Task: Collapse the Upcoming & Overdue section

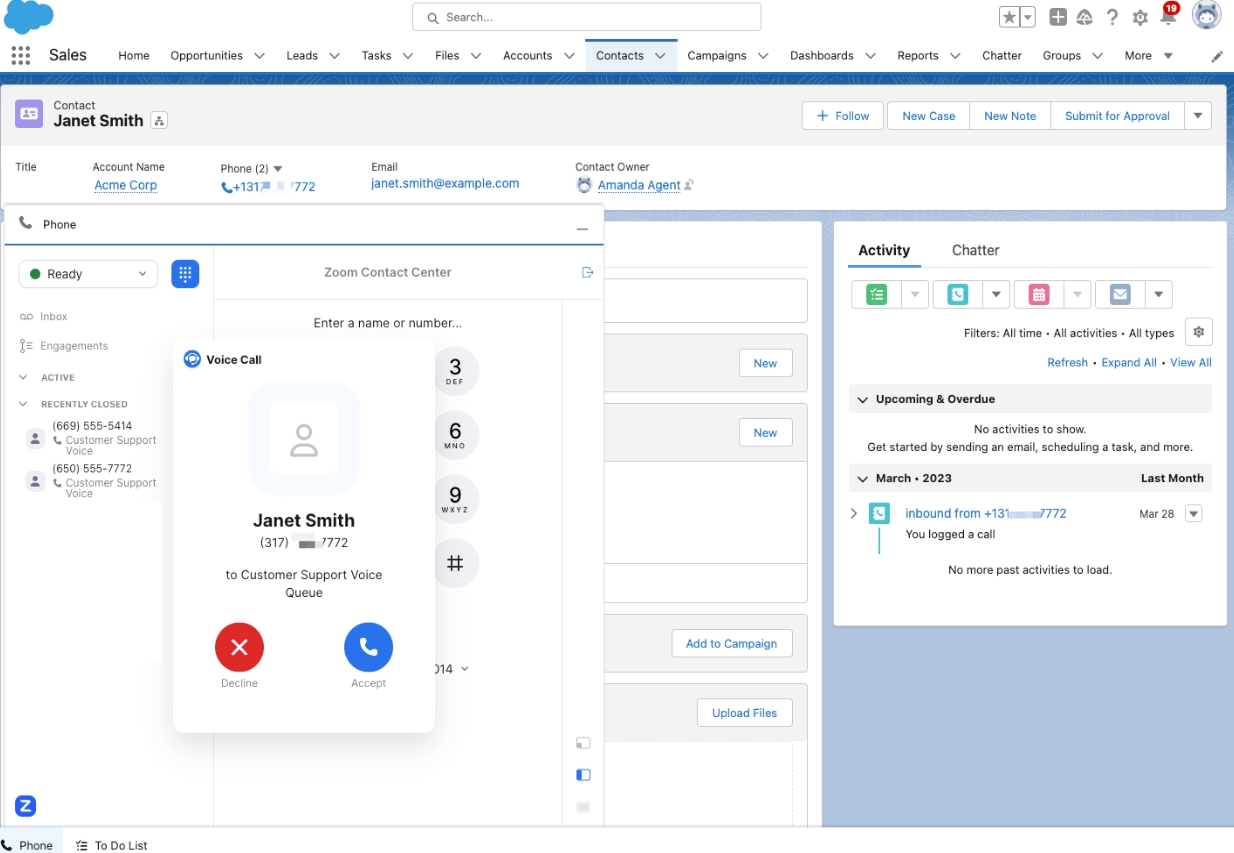Action: point(862,399)
